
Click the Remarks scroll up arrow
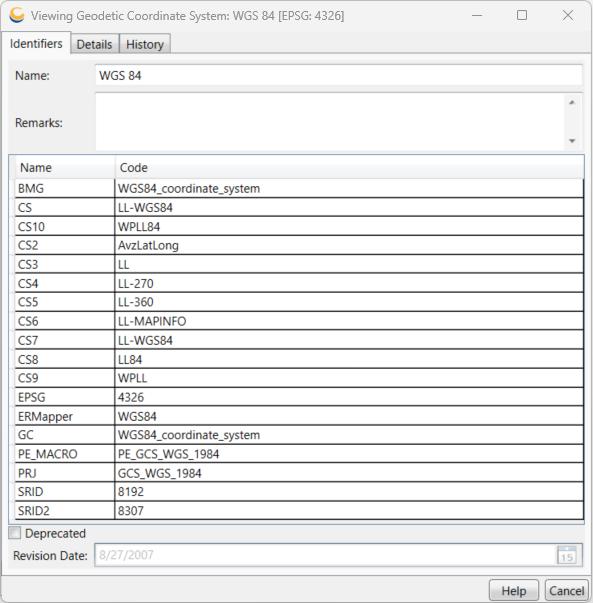[572, 102]
